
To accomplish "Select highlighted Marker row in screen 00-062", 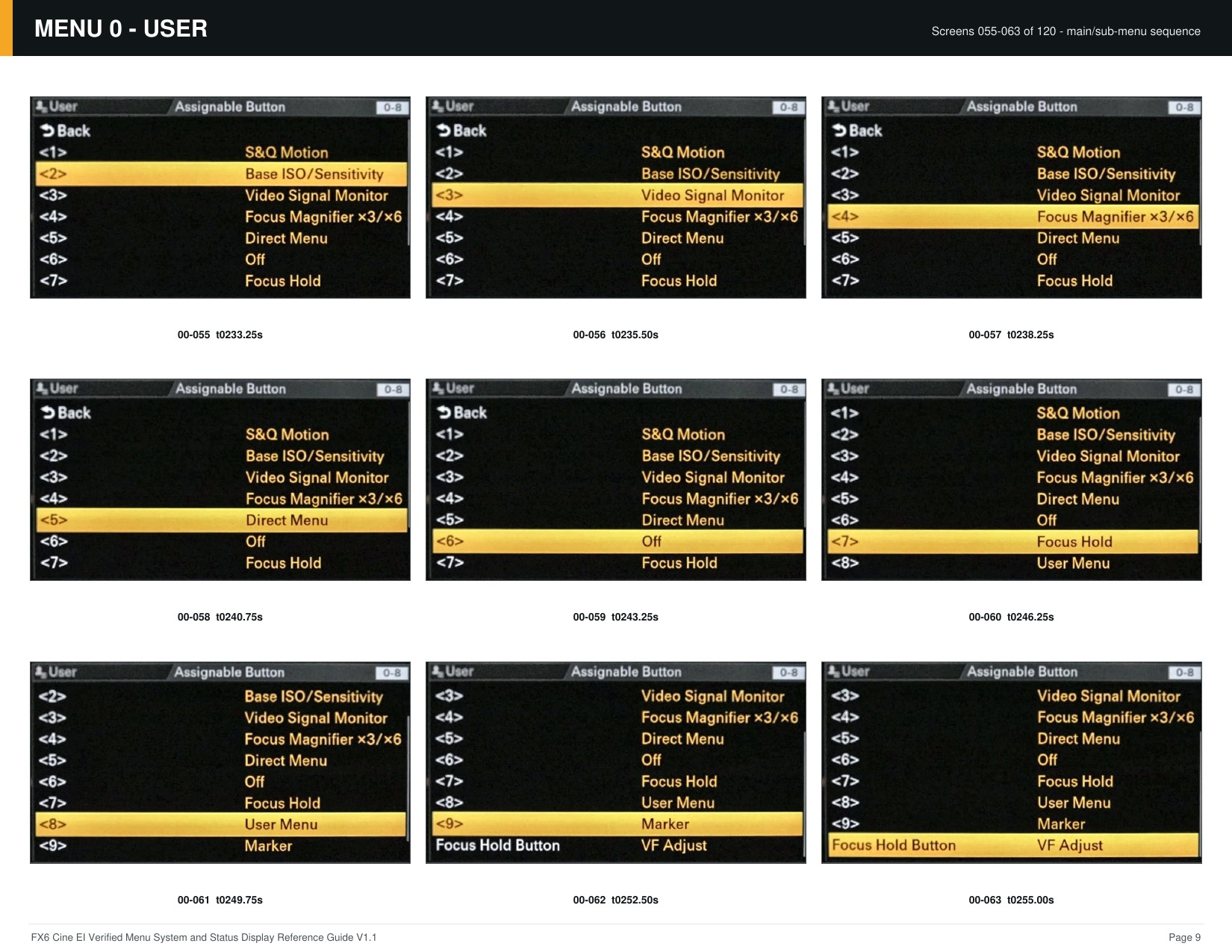I will (617, 824).
